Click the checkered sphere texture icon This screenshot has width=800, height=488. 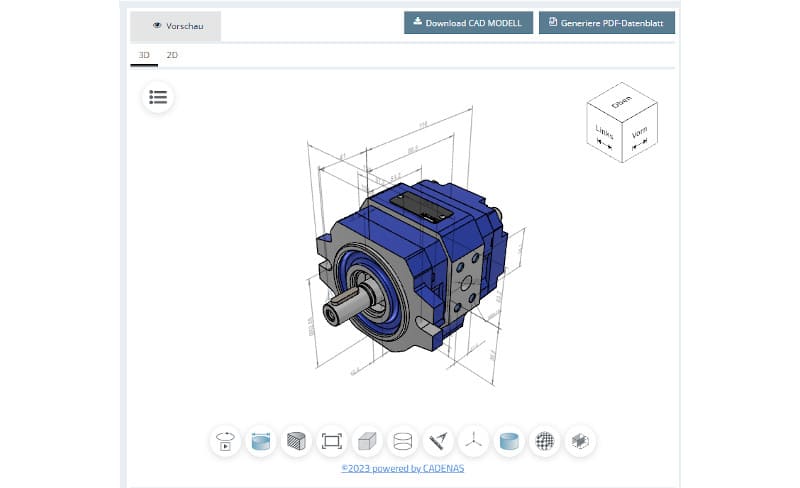pyautogui.click(x=545, y=440)
